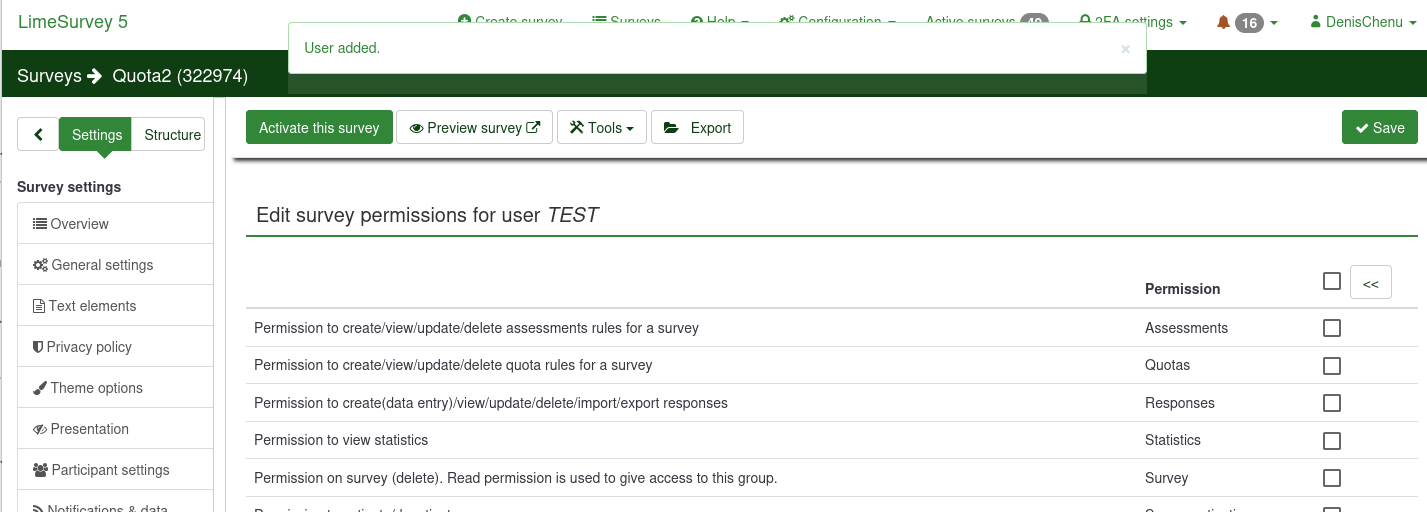This screenshot has width=1427, height=512.
Task: Click the Text elements document icon
Action: click(x=39, y=306)
